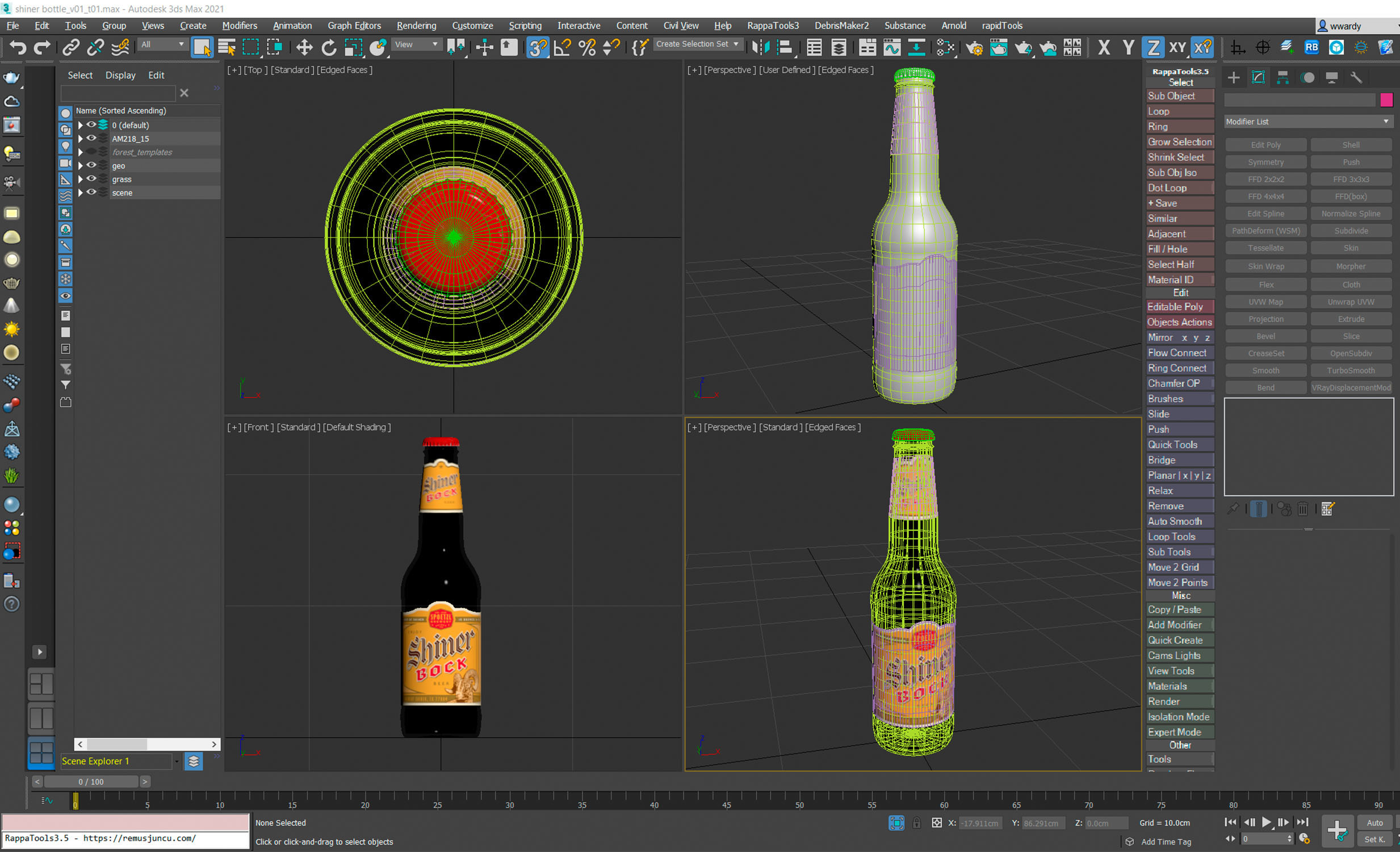Select the Select and Move tool
Screen dimensions: 1400x852
pos(304,47)
